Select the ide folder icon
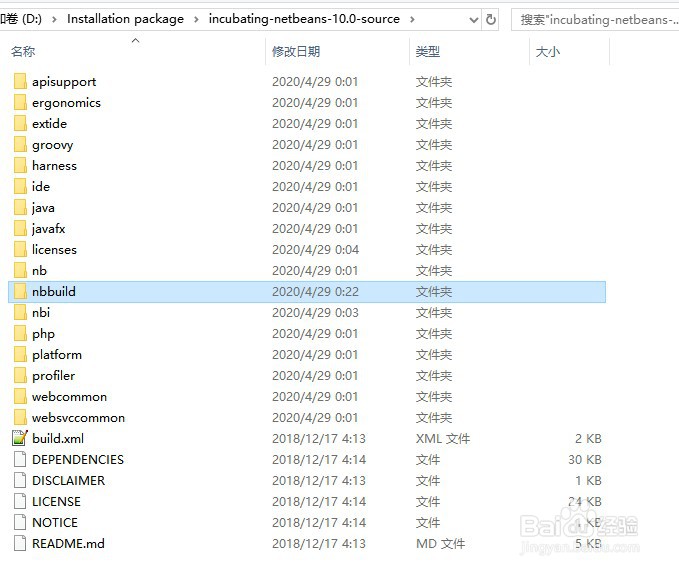This screenshot has height=571, width=679. [x=20, y=187]
